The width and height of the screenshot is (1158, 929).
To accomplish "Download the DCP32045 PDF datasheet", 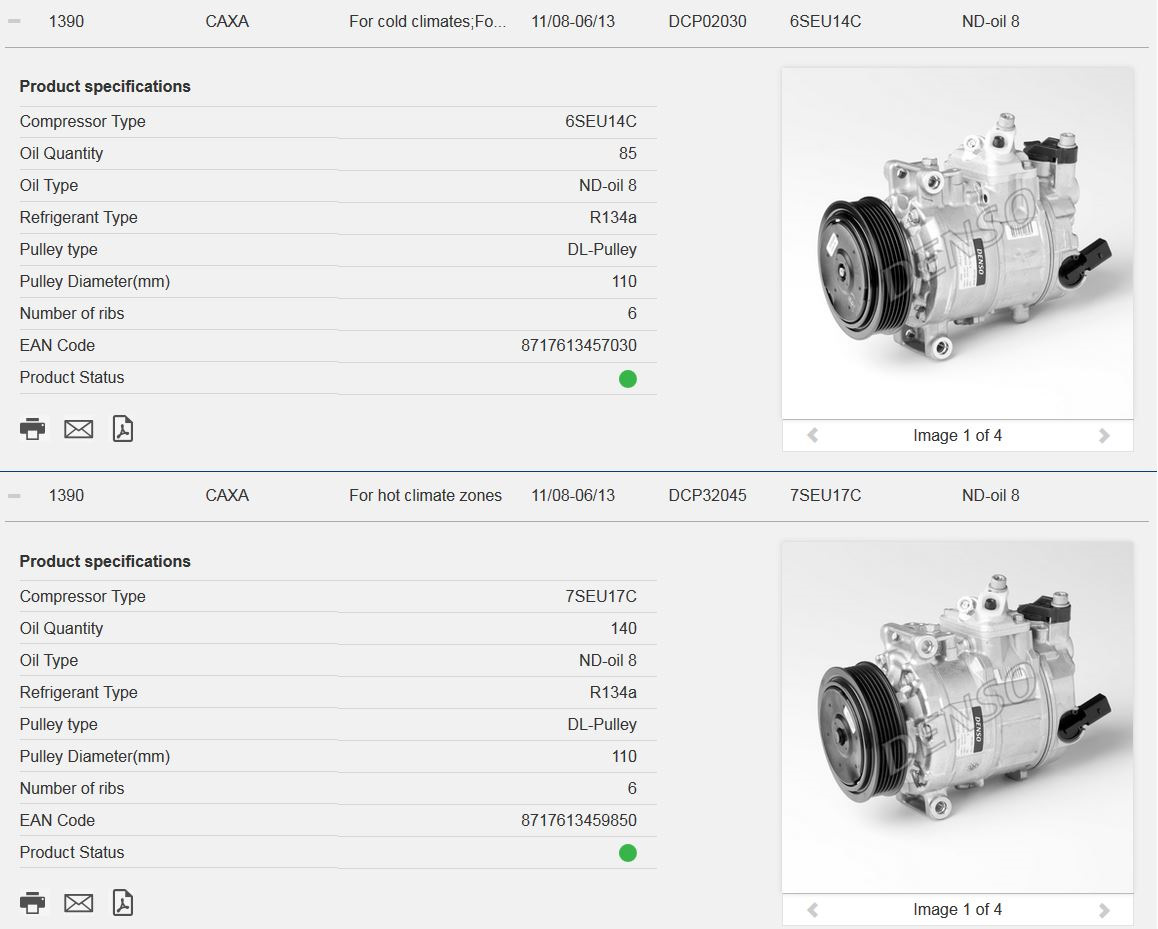I will tap(122, 902).
